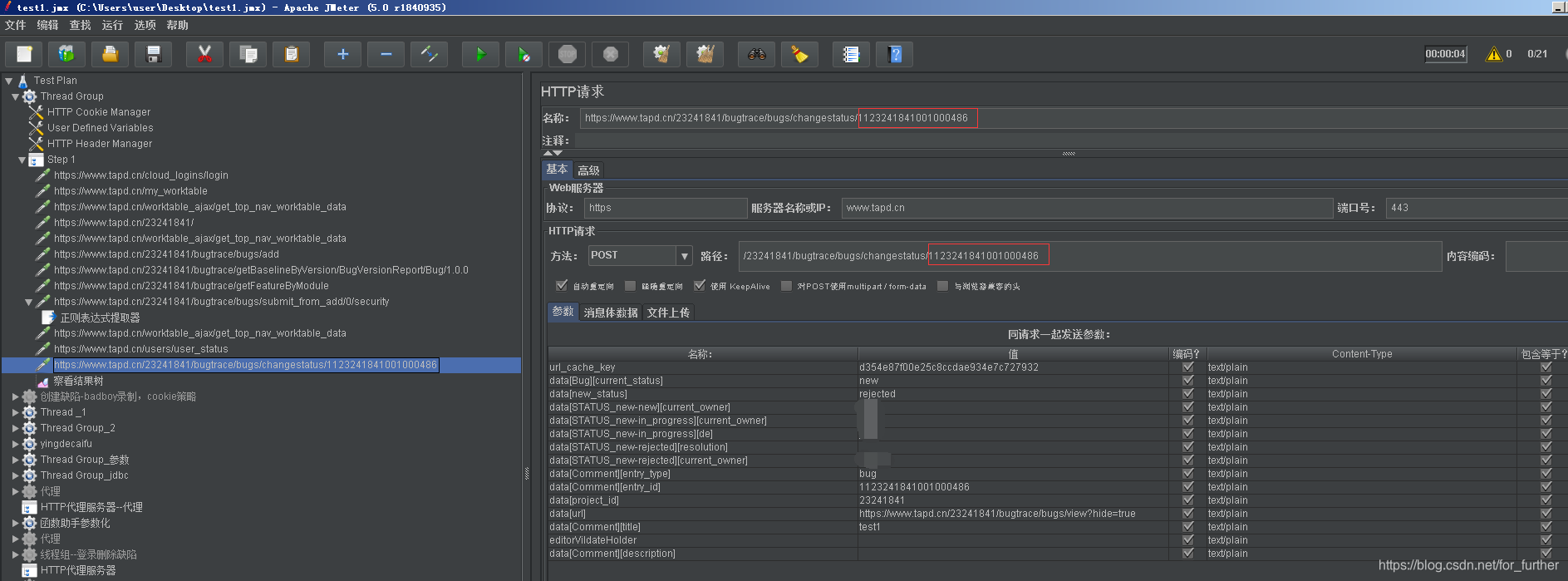Click the Toggle enable/disable icon

point(429,55)
